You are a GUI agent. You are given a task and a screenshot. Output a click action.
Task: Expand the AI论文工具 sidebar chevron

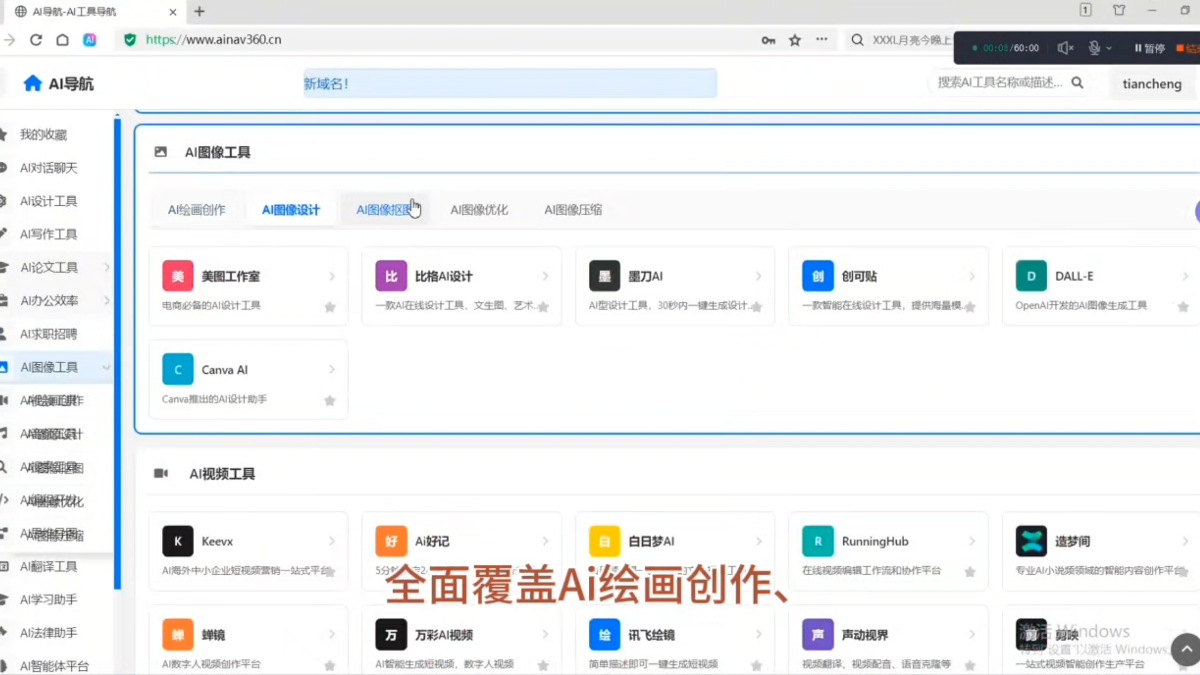click(x=107, y=267)
